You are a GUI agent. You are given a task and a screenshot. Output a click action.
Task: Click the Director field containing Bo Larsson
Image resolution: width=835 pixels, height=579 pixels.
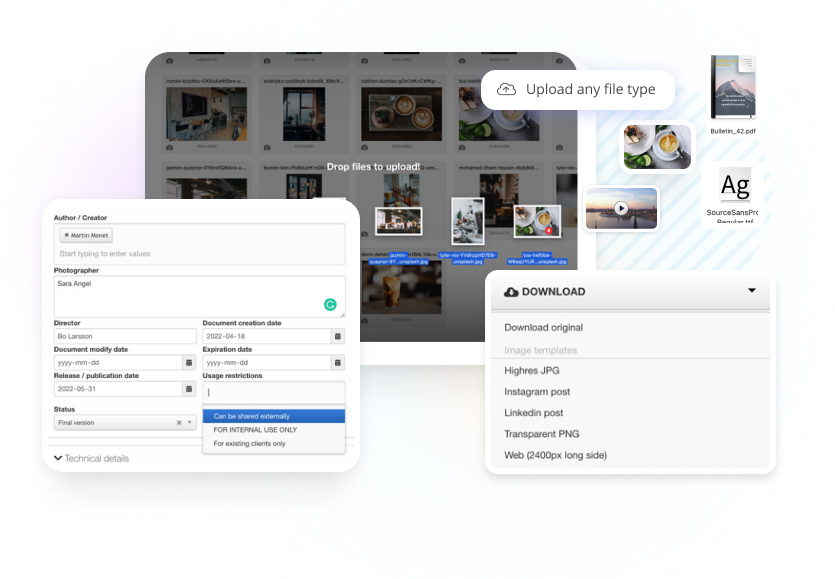click(x=125, y=336)
